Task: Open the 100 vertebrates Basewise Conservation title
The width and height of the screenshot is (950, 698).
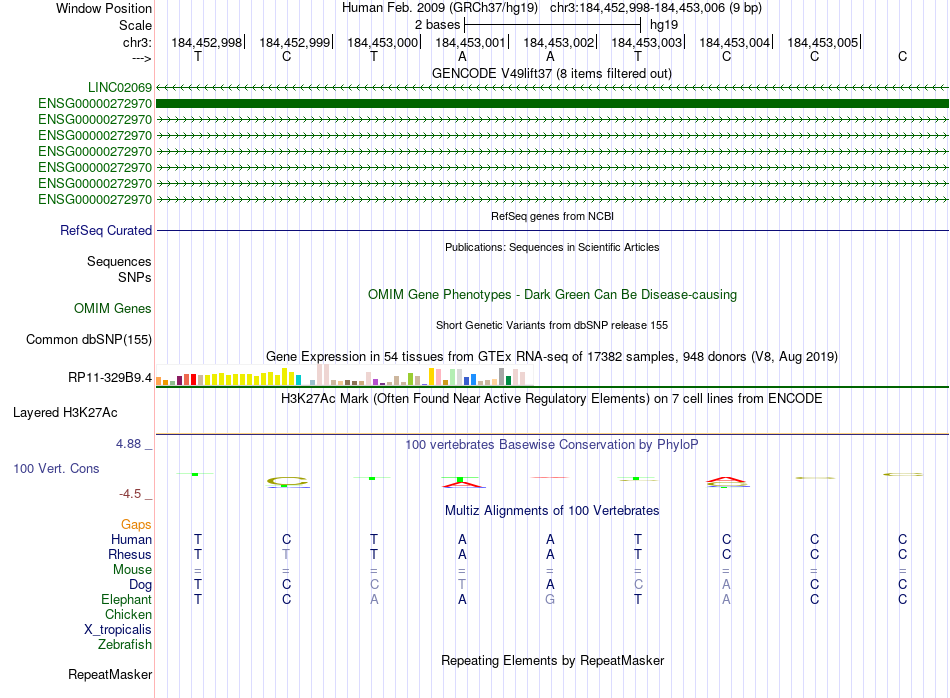Action: 551,444
